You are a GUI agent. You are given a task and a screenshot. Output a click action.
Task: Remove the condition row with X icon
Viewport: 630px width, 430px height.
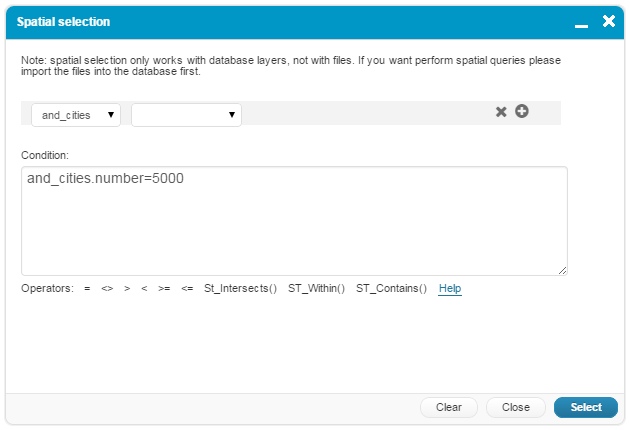point(501,112)
